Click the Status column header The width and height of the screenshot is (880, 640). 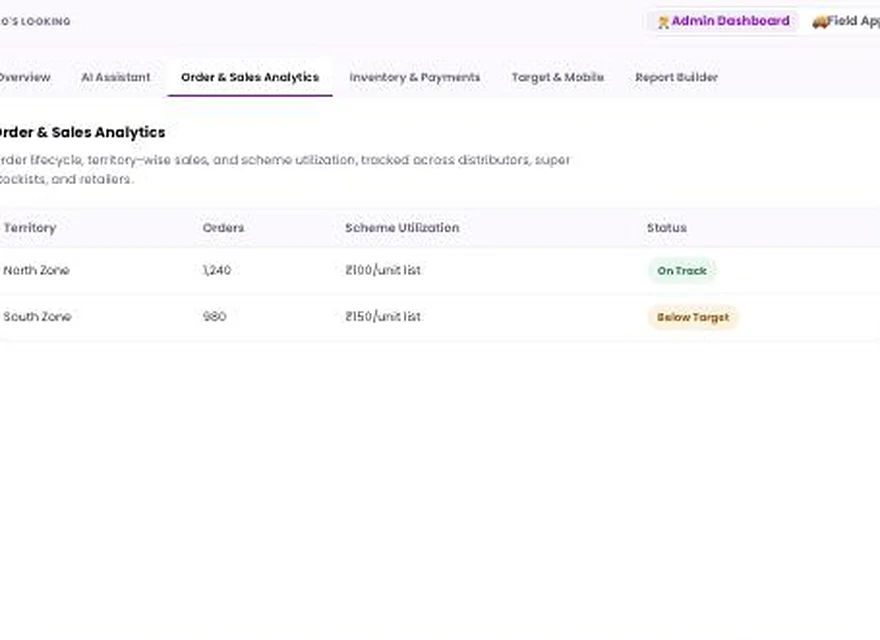(x=667, y=228)
